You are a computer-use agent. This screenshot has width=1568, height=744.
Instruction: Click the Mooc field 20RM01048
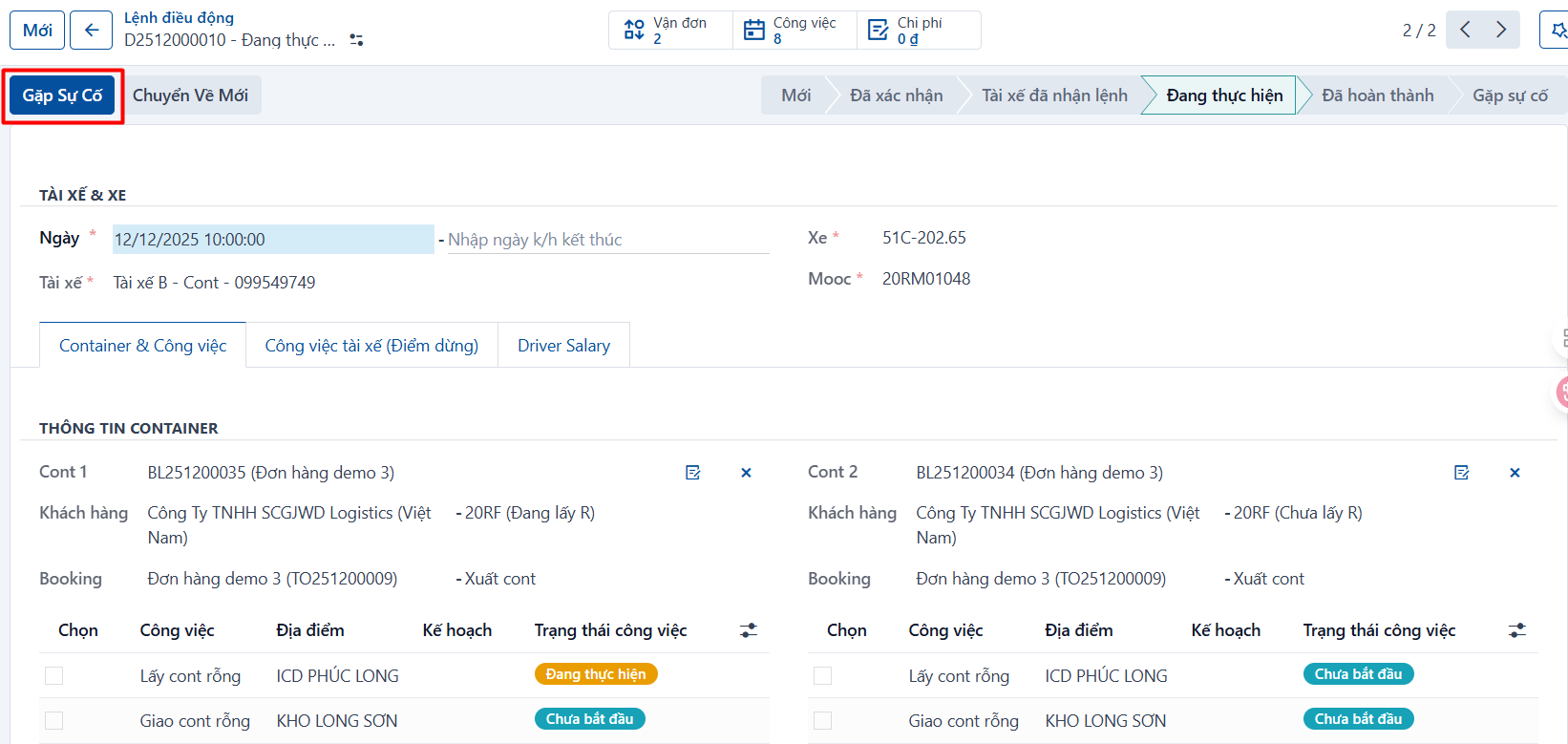pos(926,279)
